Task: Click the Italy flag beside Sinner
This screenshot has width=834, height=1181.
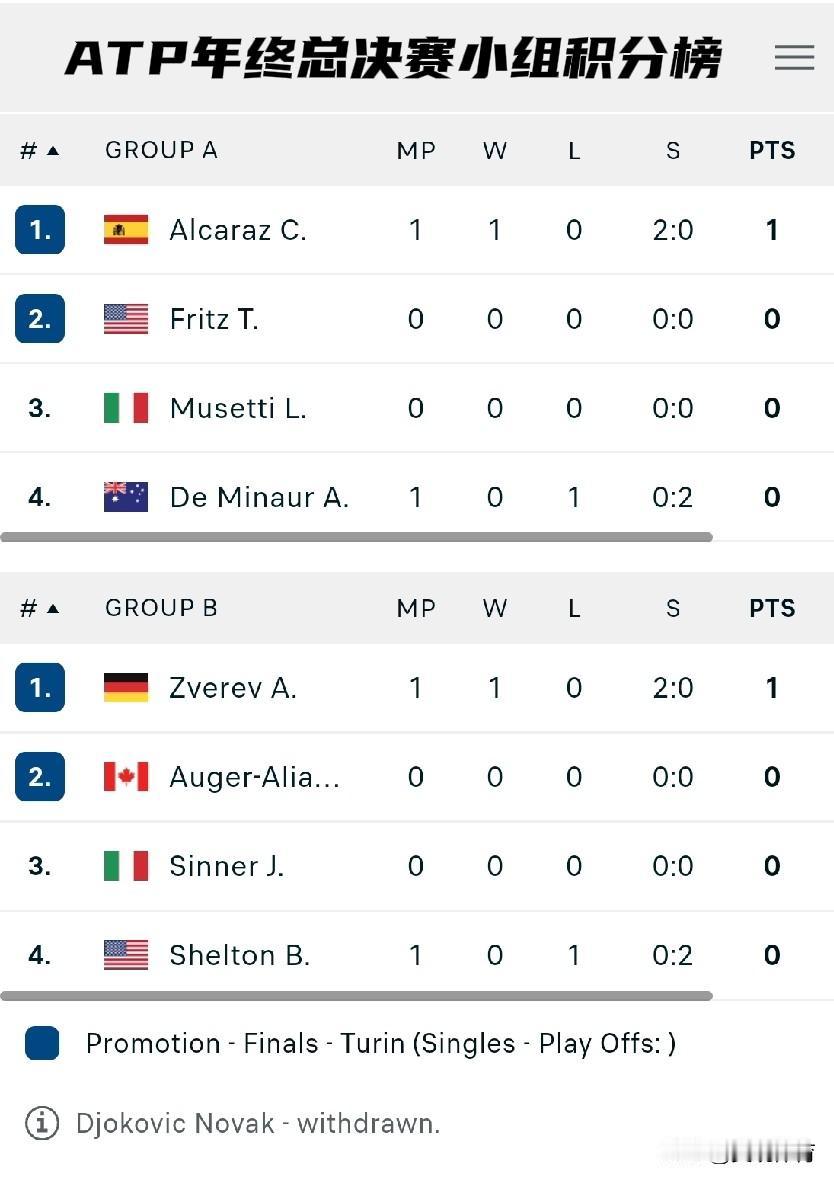Action: point(126,866)
